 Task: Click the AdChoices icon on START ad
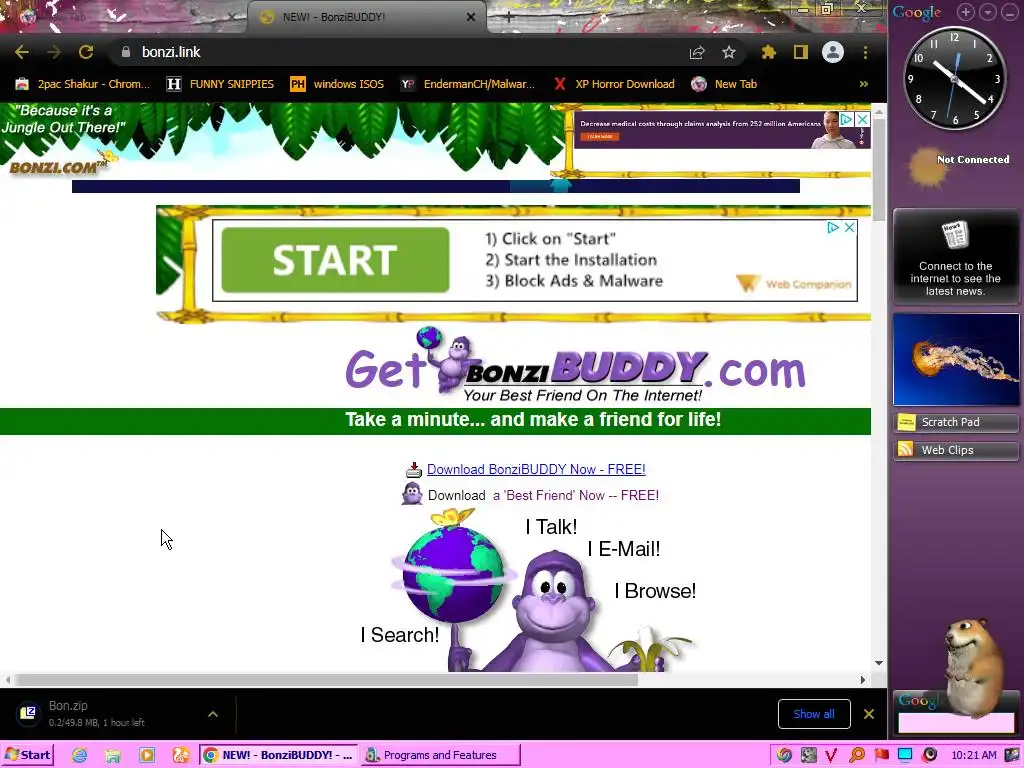pos(833,227)
